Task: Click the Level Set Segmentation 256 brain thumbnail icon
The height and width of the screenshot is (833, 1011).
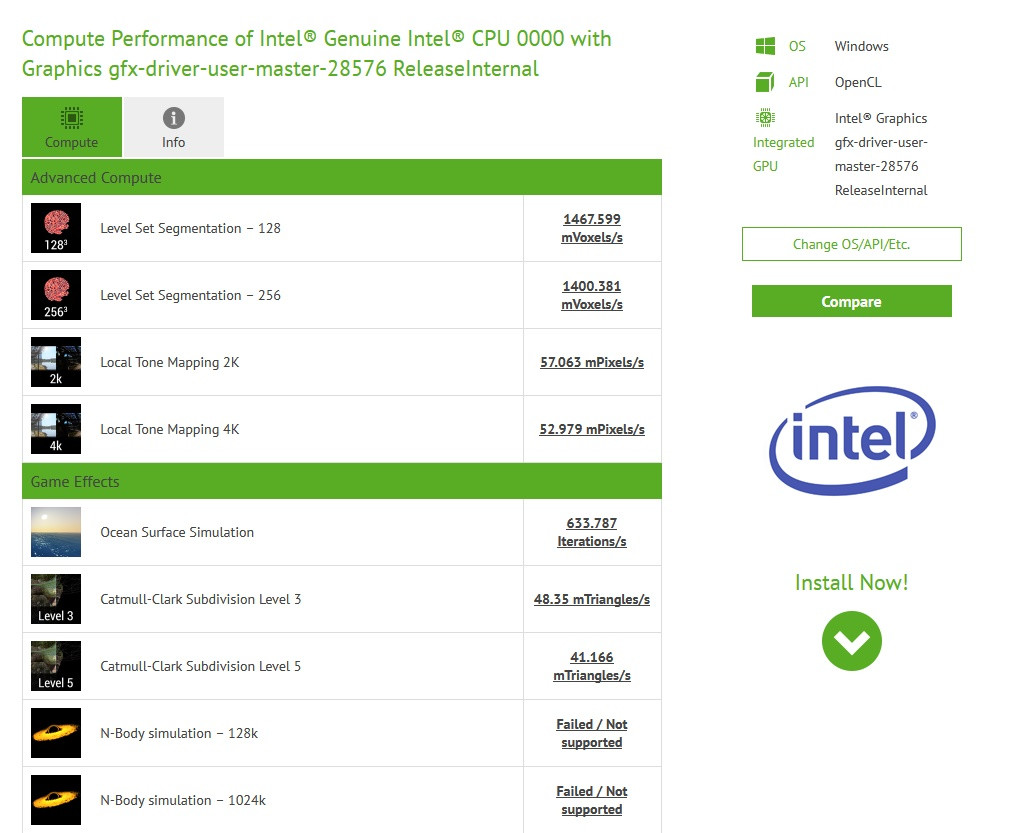Action: pyautogui.click(x=55, y=294)
